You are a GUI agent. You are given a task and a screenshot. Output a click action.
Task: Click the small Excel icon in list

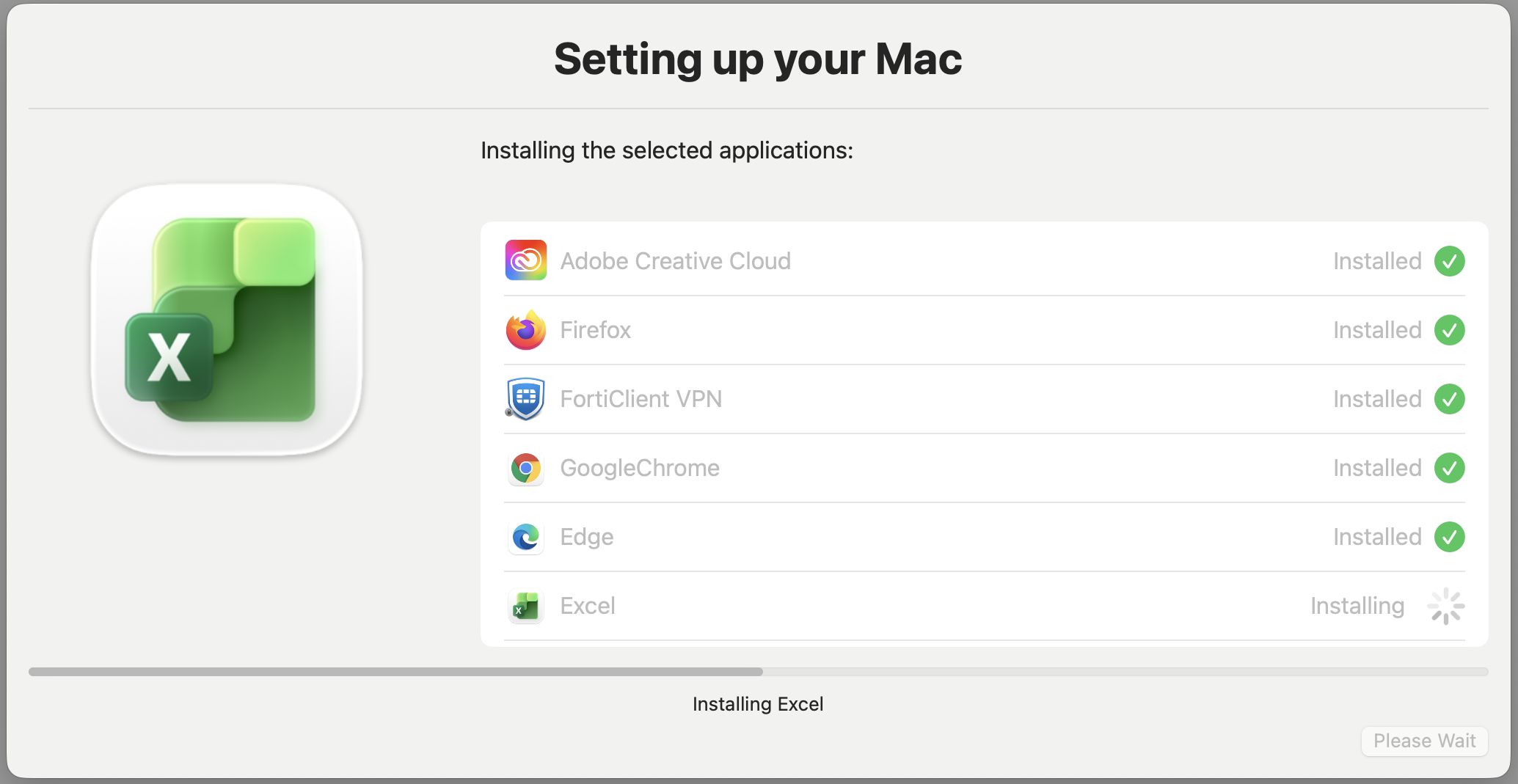[x=526, y=607]
